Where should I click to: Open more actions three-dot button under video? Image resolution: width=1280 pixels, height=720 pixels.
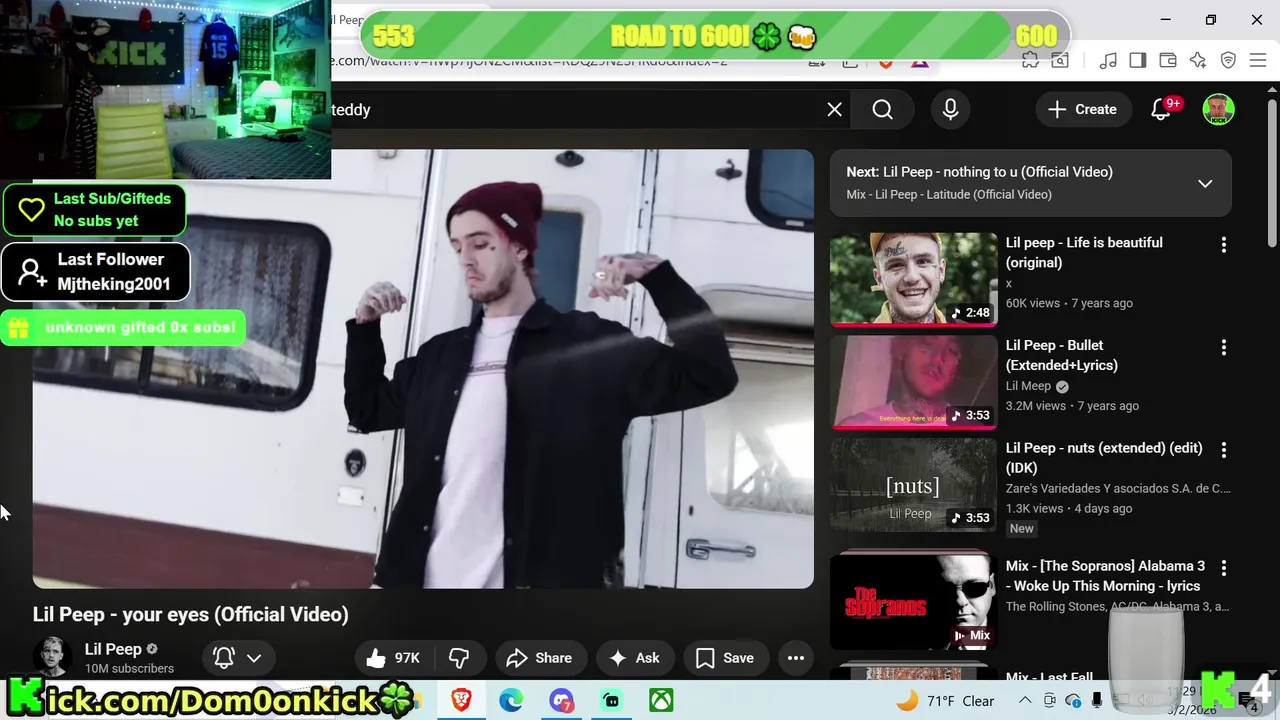point(796,658)
